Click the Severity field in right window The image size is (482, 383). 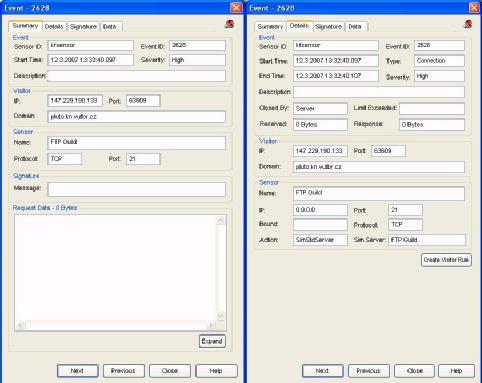tap(439, 76)
